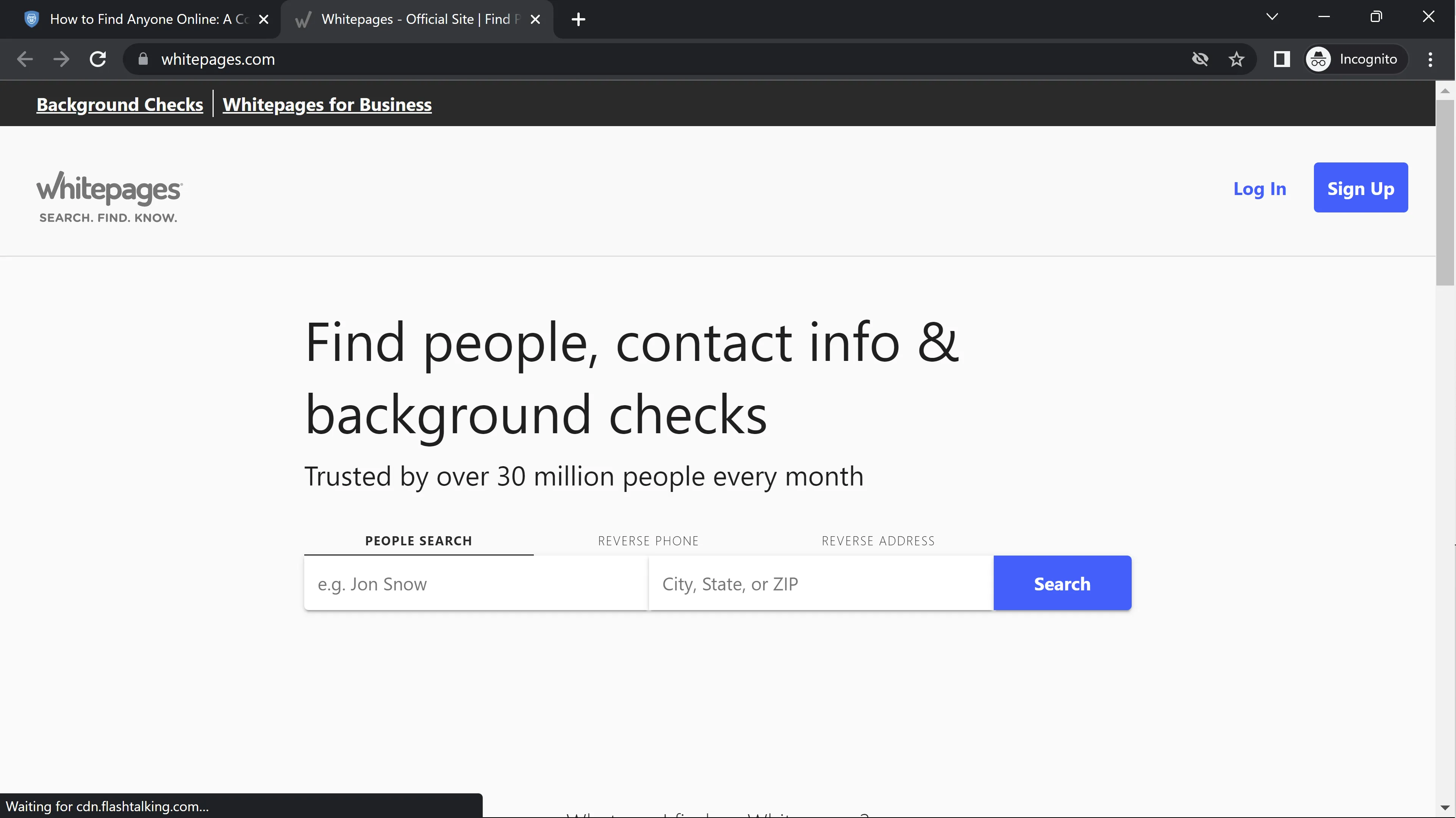Select the People Search tab
The image size is (1456, 818).
[x=418, y=541]
